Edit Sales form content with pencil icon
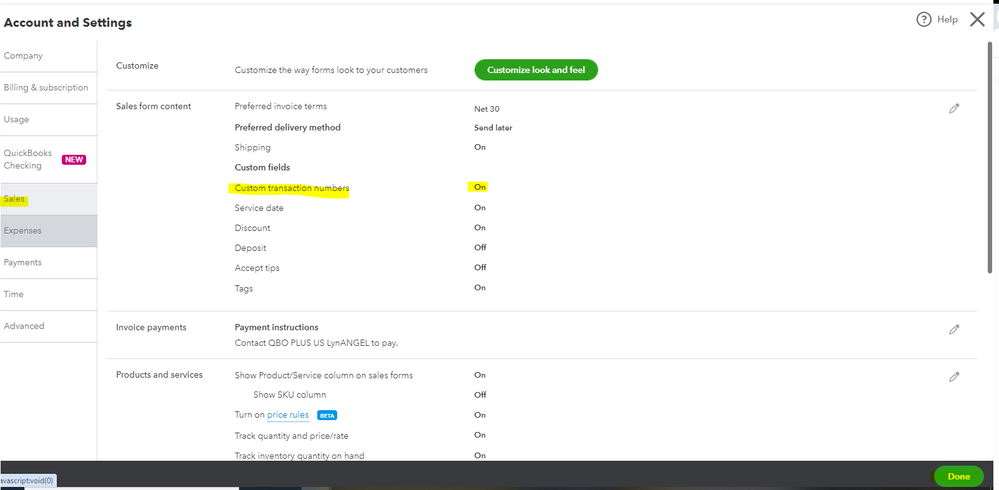 point(954,108)
